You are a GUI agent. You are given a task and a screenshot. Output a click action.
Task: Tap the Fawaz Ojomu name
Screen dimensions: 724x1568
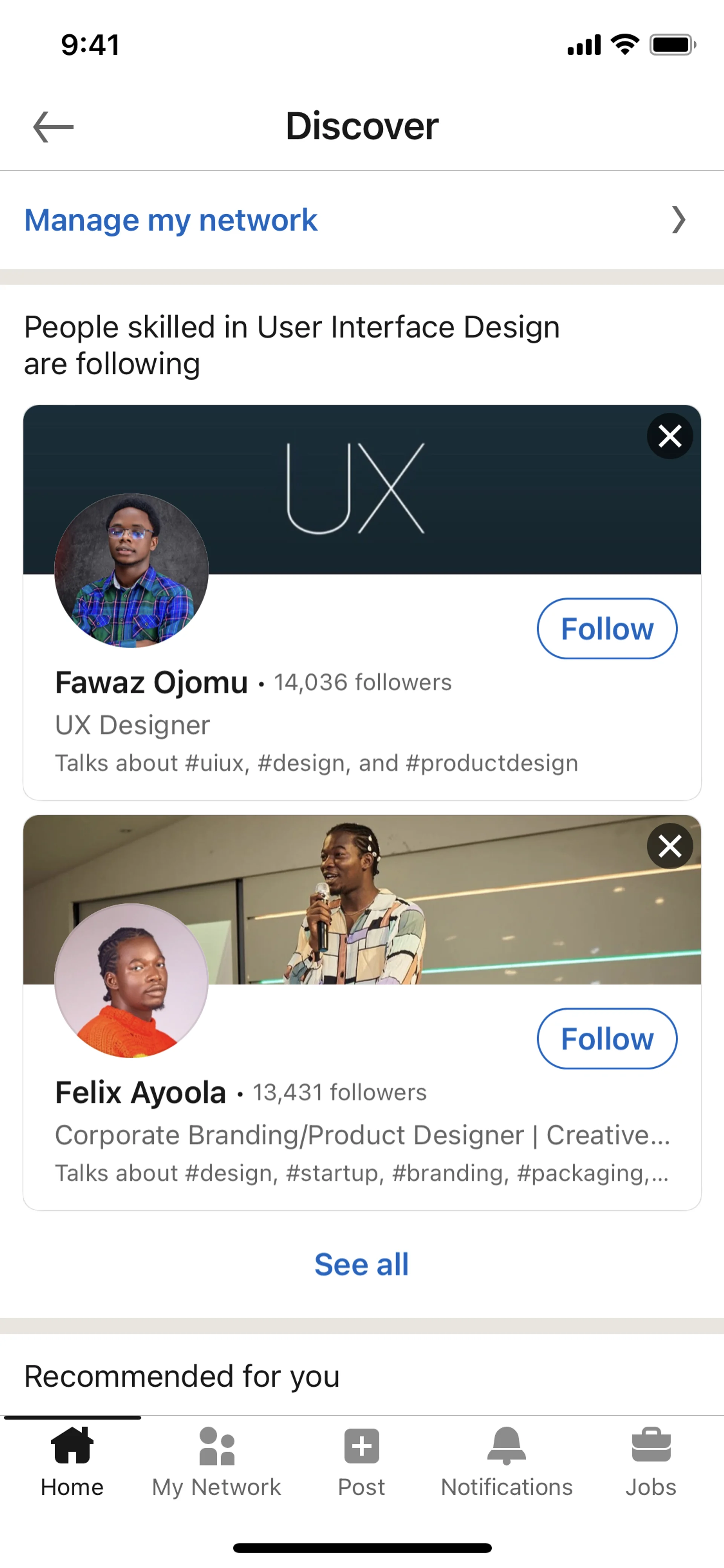[x=152, y=682]
